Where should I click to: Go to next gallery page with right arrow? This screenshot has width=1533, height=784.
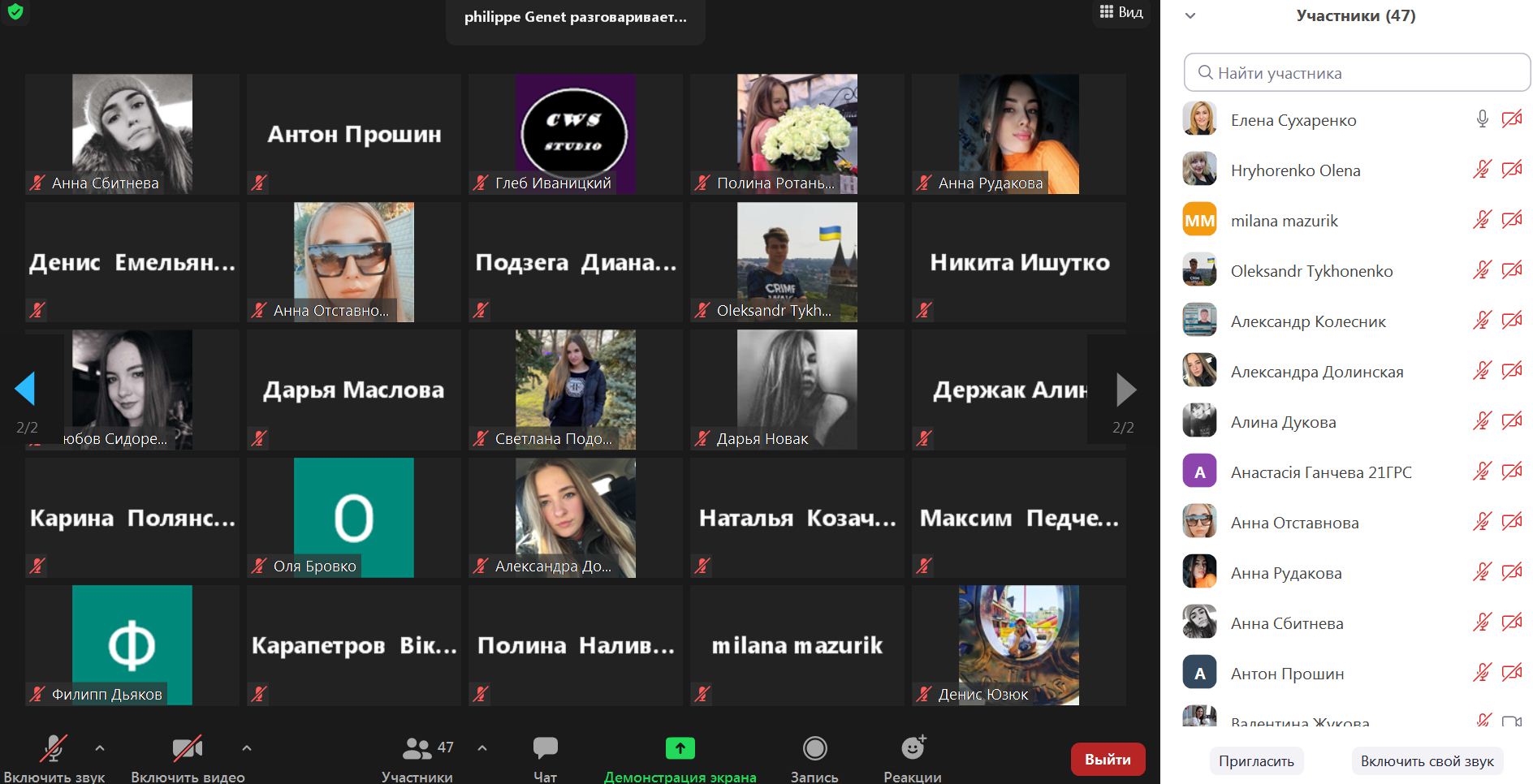1126,390
